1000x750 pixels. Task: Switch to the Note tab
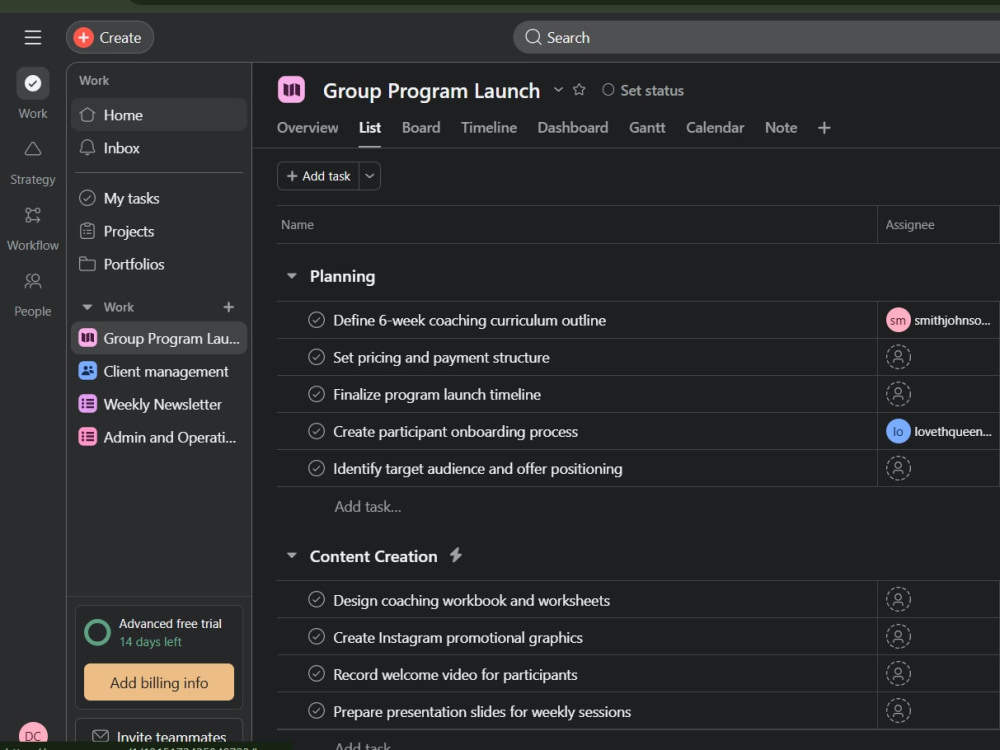[x=781, y=128]
